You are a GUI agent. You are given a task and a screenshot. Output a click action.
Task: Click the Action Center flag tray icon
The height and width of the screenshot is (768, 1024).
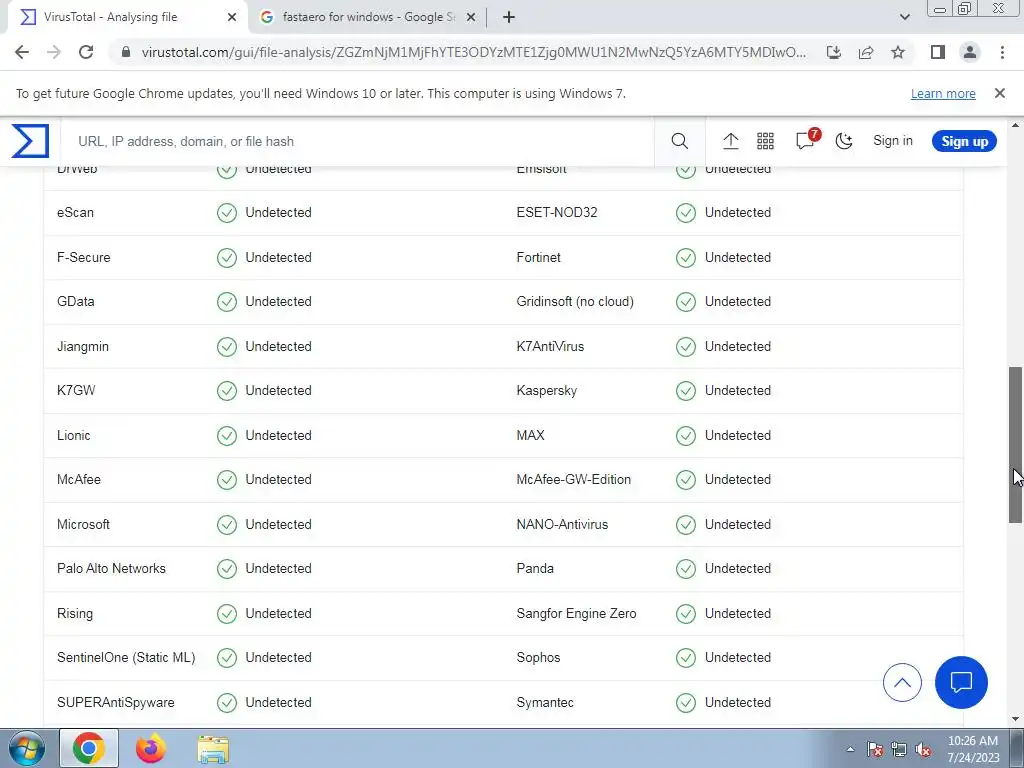874,749
